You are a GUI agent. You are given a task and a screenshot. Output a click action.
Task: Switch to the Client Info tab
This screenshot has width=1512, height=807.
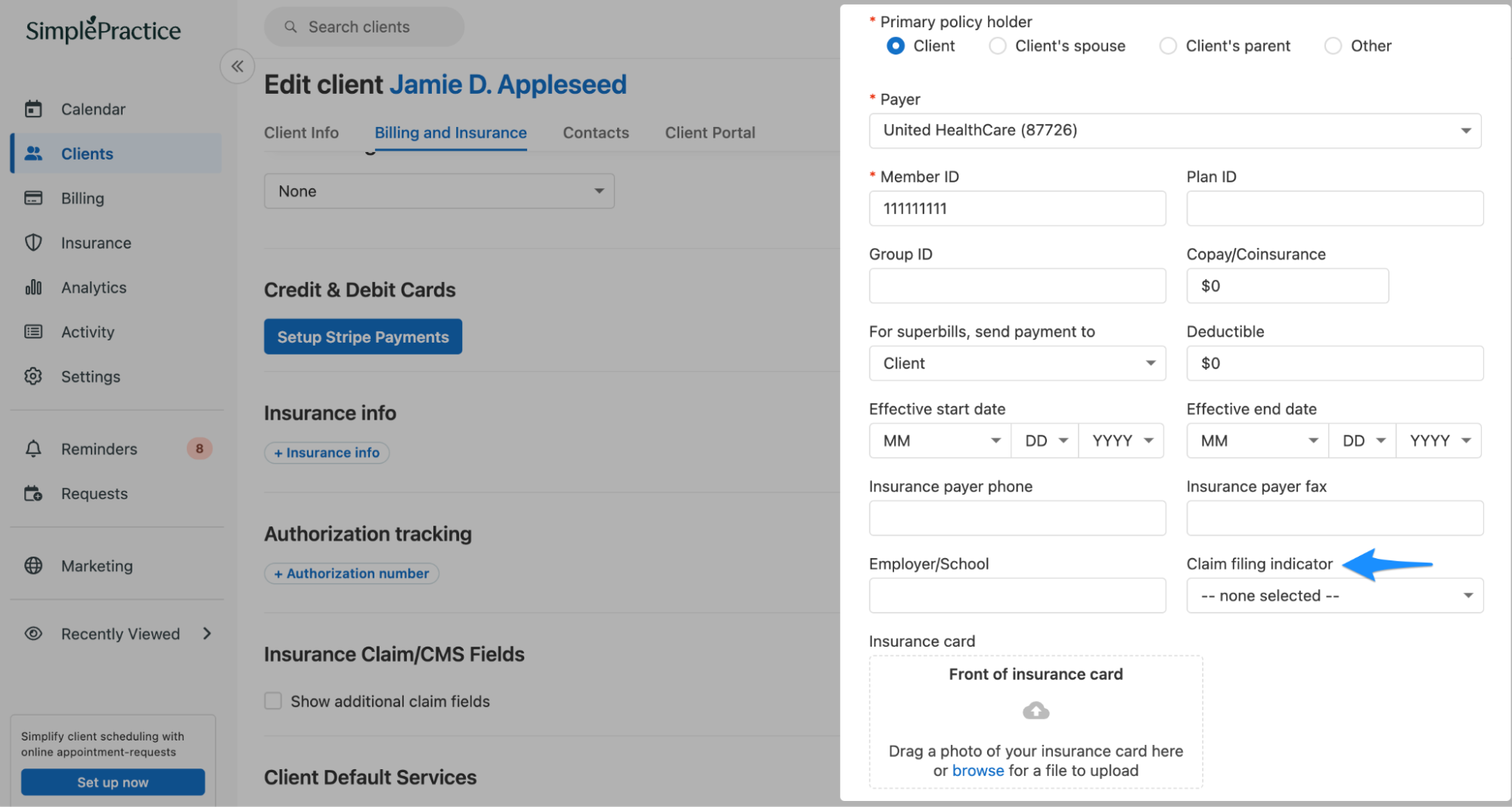point(301,133)
